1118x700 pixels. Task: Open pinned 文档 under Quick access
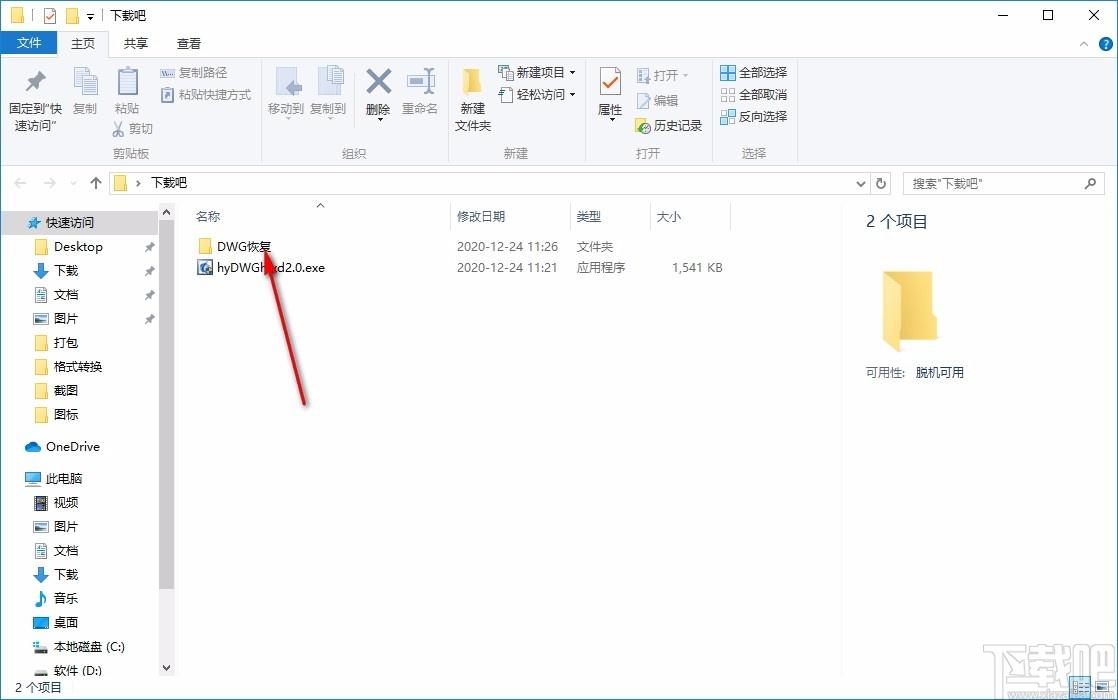[66, 295]
